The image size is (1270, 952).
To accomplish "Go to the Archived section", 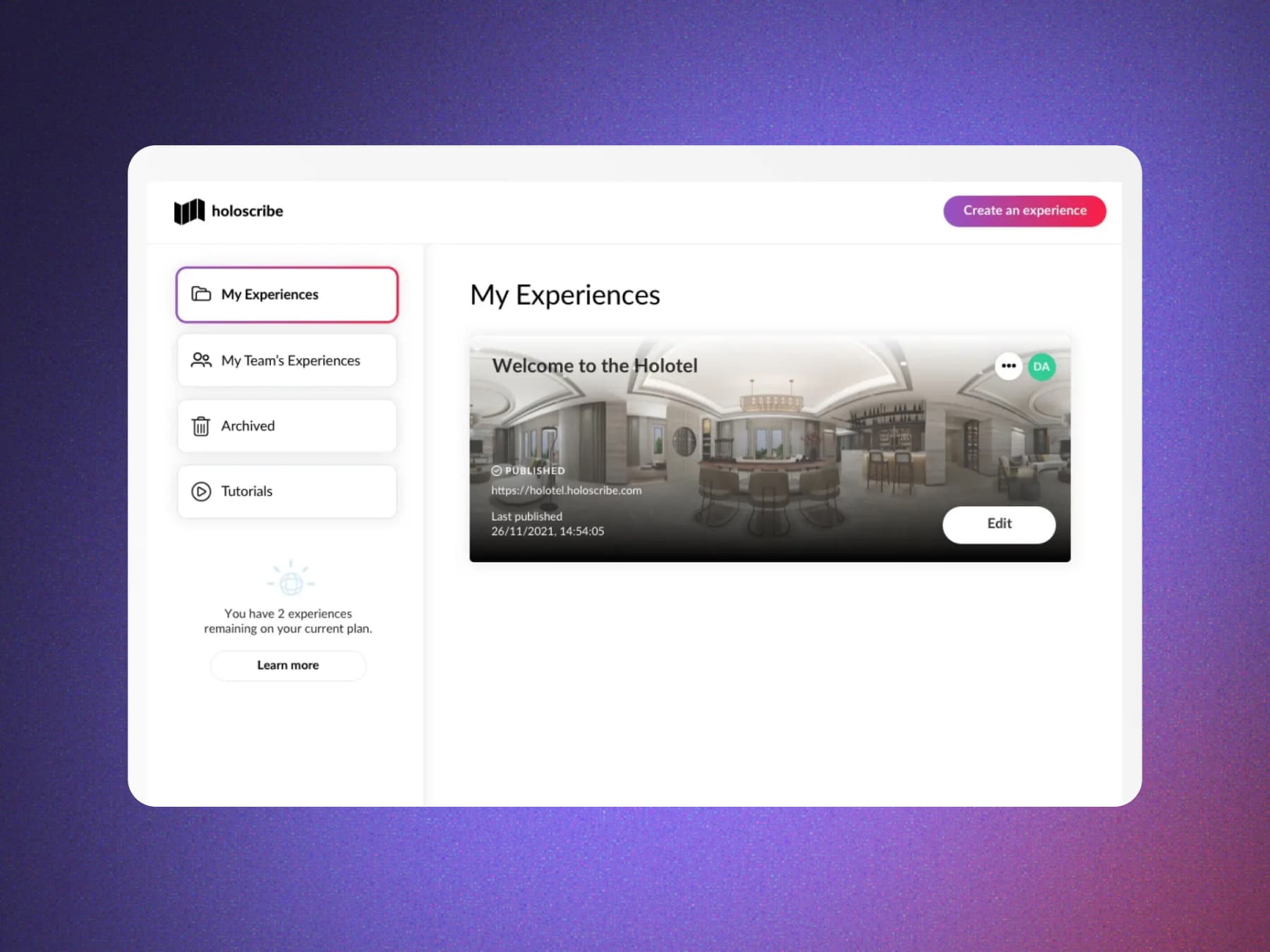I will pos(286,426).
